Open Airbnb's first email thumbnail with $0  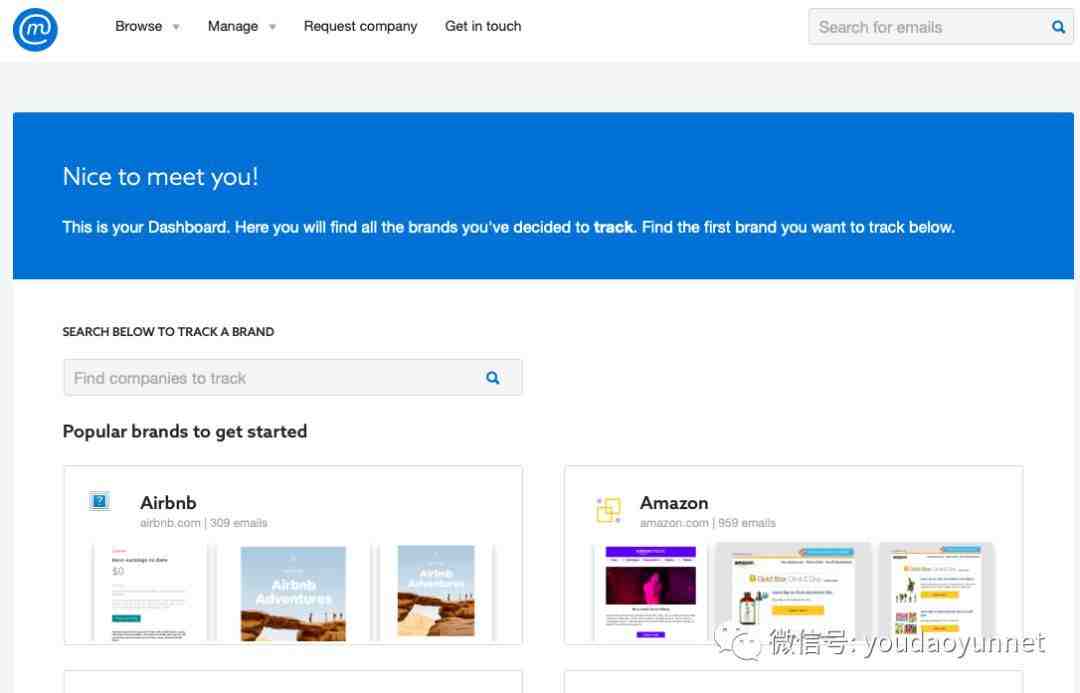pos(149,593)
